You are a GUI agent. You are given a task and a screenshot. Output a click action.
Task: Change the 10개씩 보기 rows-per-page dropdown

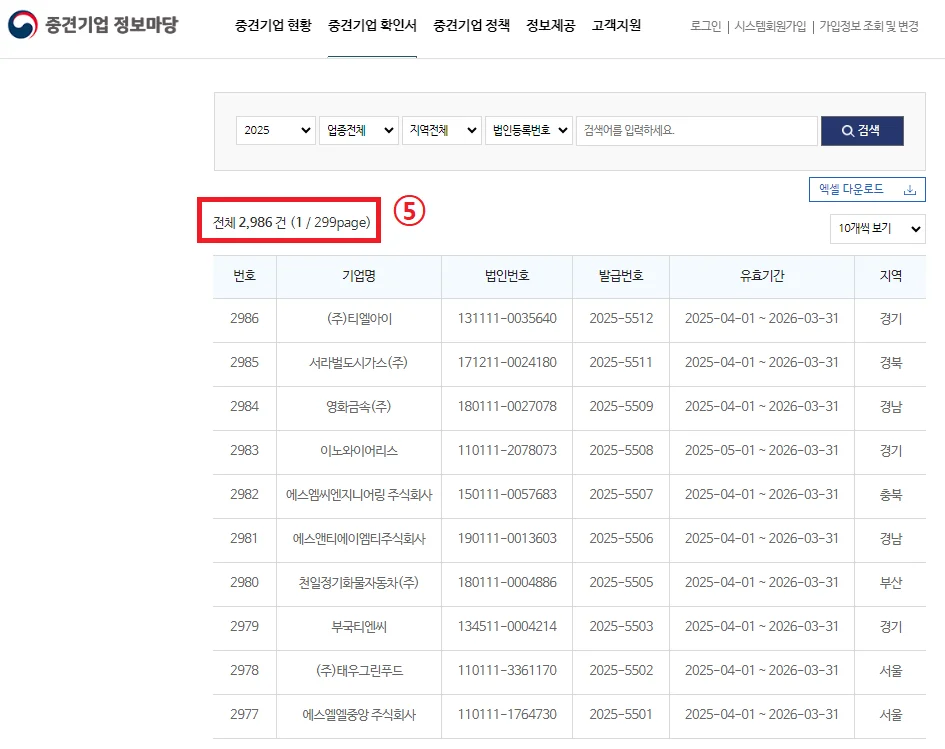877,229
